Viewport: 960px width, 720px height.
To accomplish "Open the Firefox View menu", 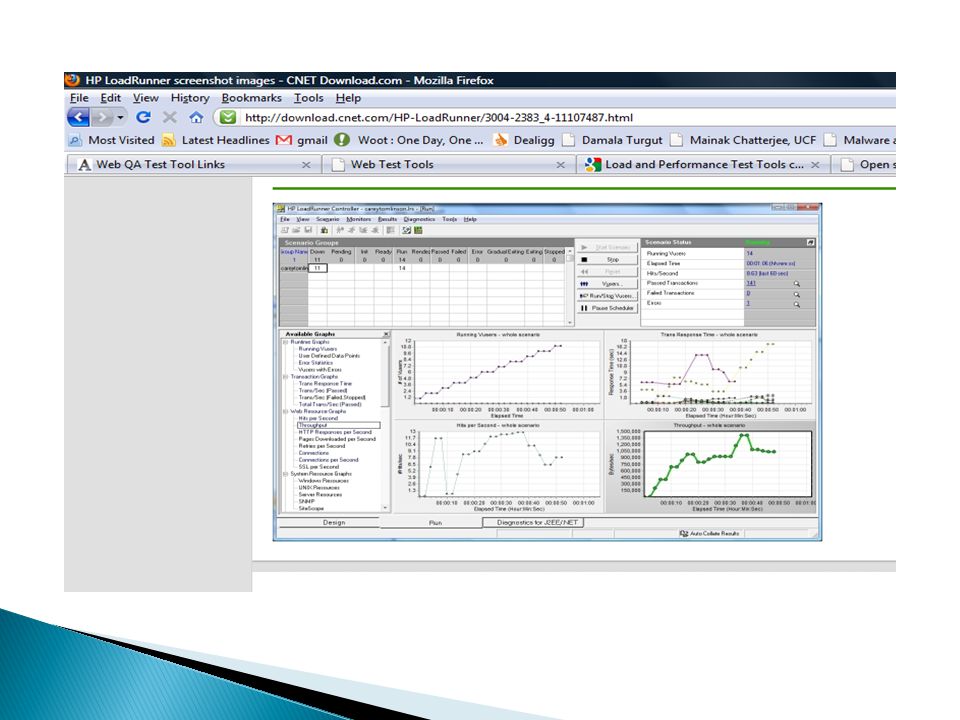I will [146, 98].
